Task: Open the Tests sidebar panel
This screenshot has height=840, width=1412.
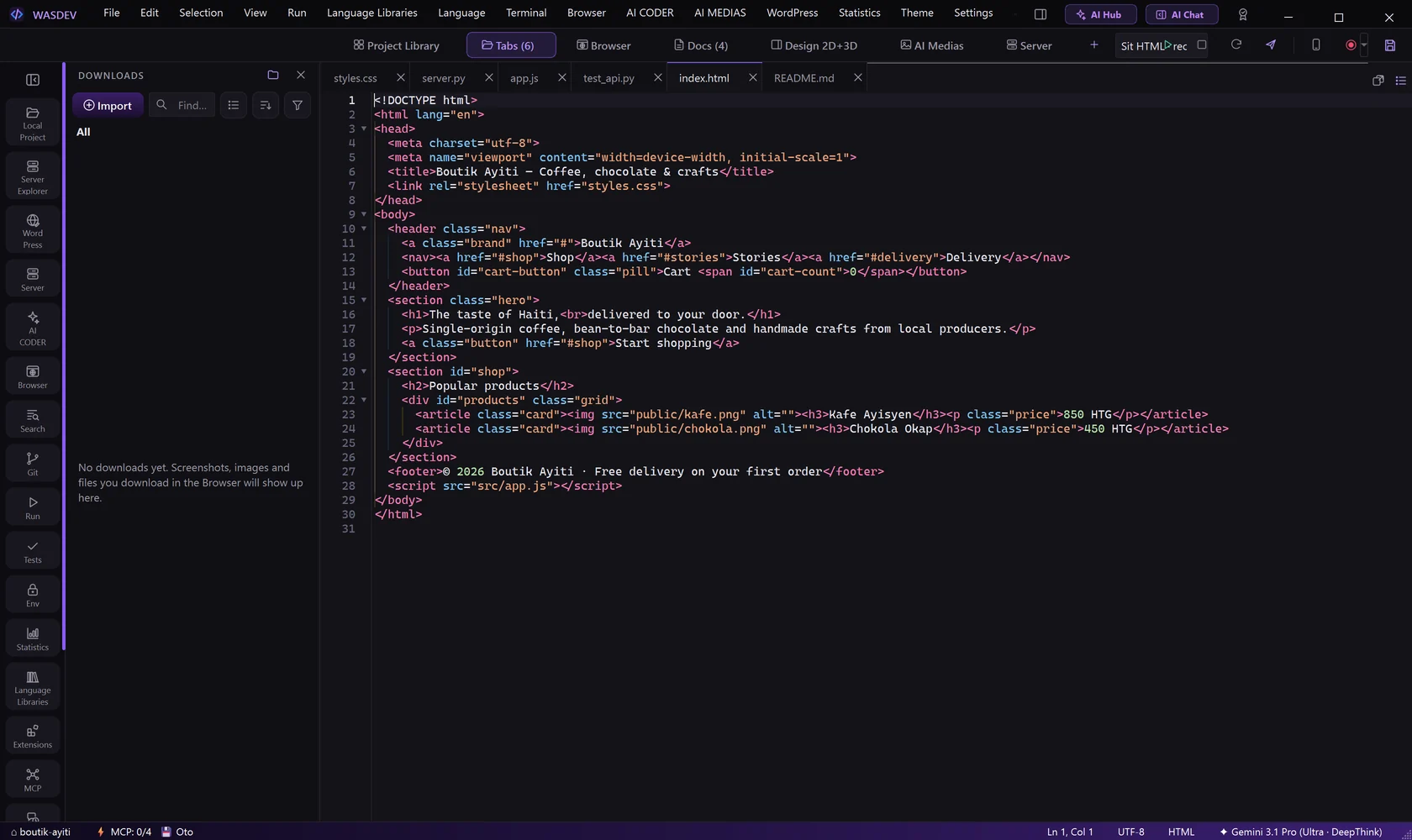Action: coord(33,551)
